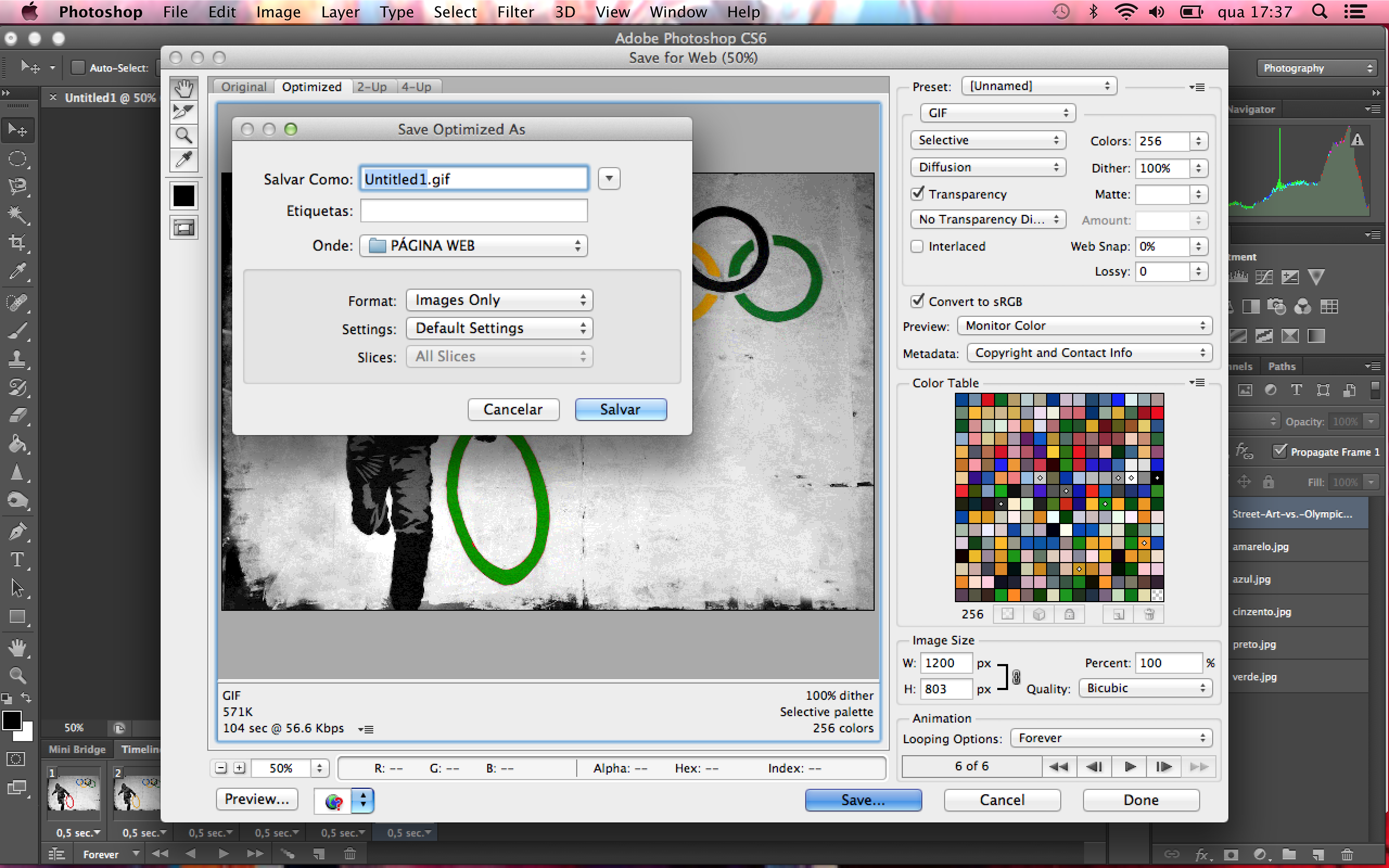Open the Onde folder PÁGINA WEB dropdown

coord(474,246)
